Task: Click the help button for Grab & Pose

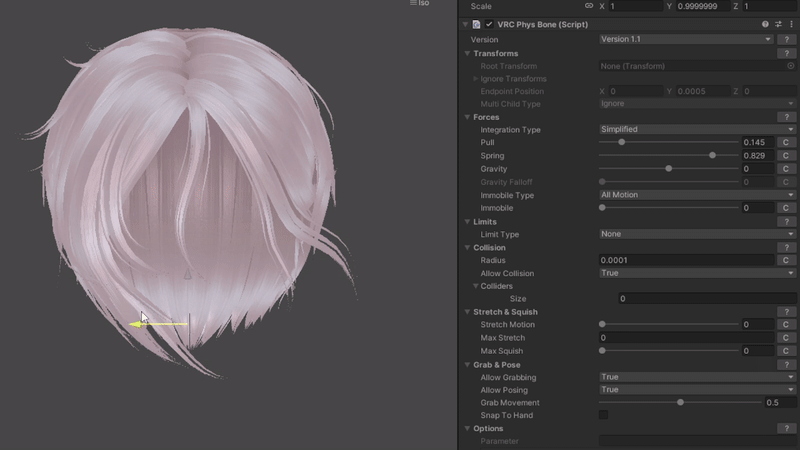Action: coord(788,365)
